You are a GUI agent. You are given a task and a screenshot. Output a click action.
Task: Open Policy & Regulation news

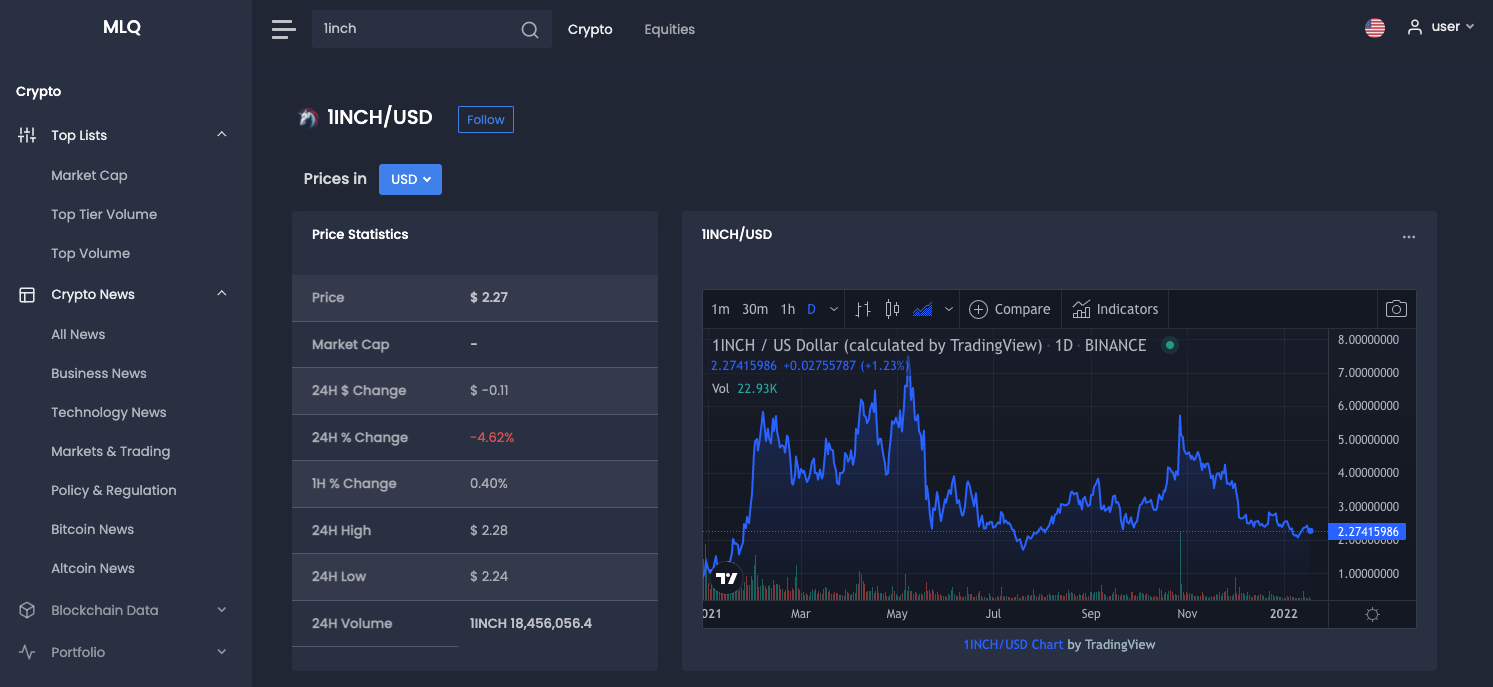tap(114, 490)
